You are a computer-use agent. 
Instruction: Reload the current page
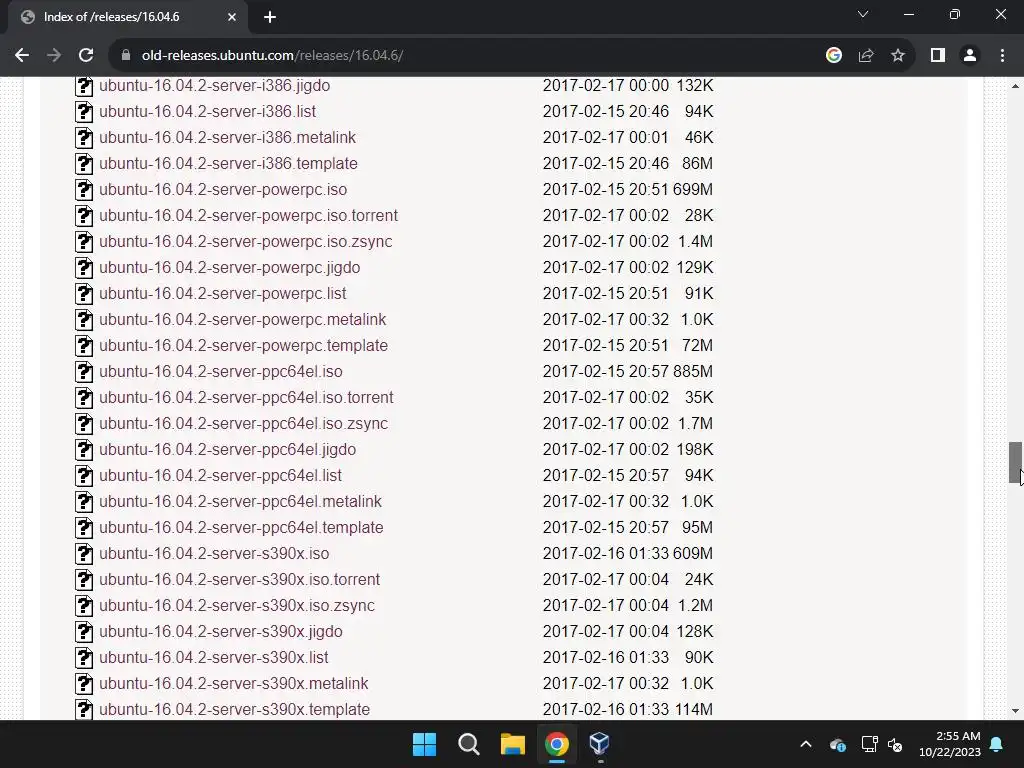(86, 56)
